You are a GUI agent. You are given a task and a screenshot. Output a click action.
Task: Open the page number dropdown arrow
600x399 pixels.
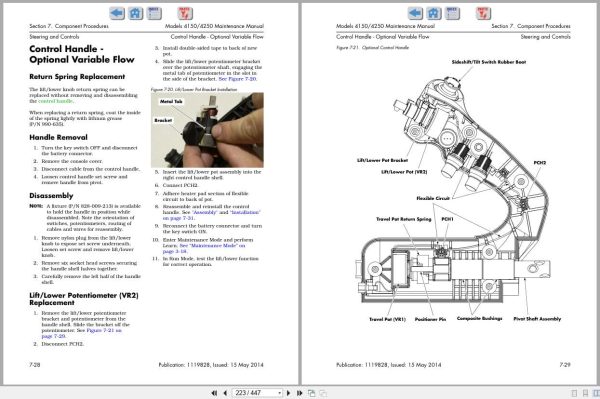280,393
